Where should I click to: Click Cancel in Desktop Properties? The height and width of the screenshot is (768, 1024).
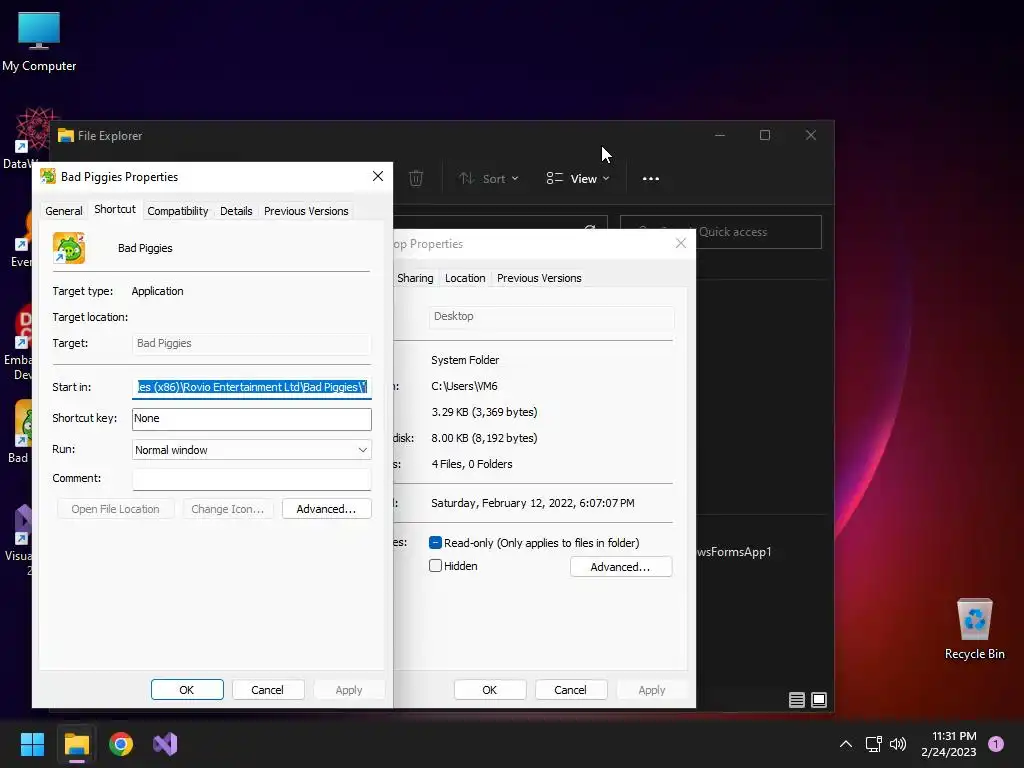[x=571, y=690]
